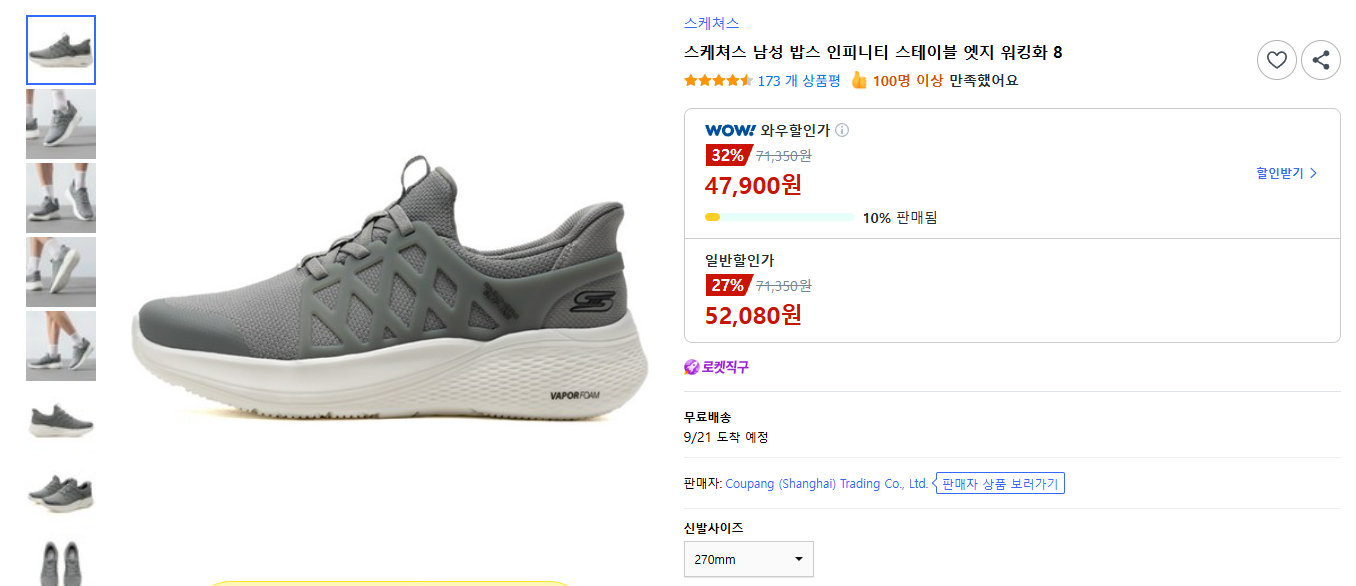The image size is (1356, 586).
Task: Open the 스케쳐스 brand link
Action: (x=712, y=23)
